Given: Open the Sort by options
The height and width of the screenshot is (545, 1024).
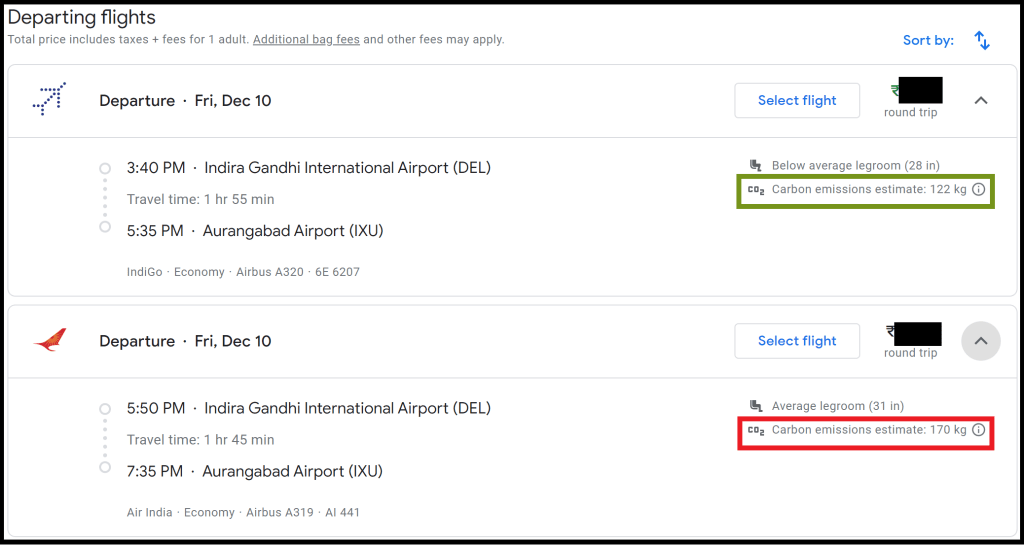Looking at the screenshot, I should 928,41.
